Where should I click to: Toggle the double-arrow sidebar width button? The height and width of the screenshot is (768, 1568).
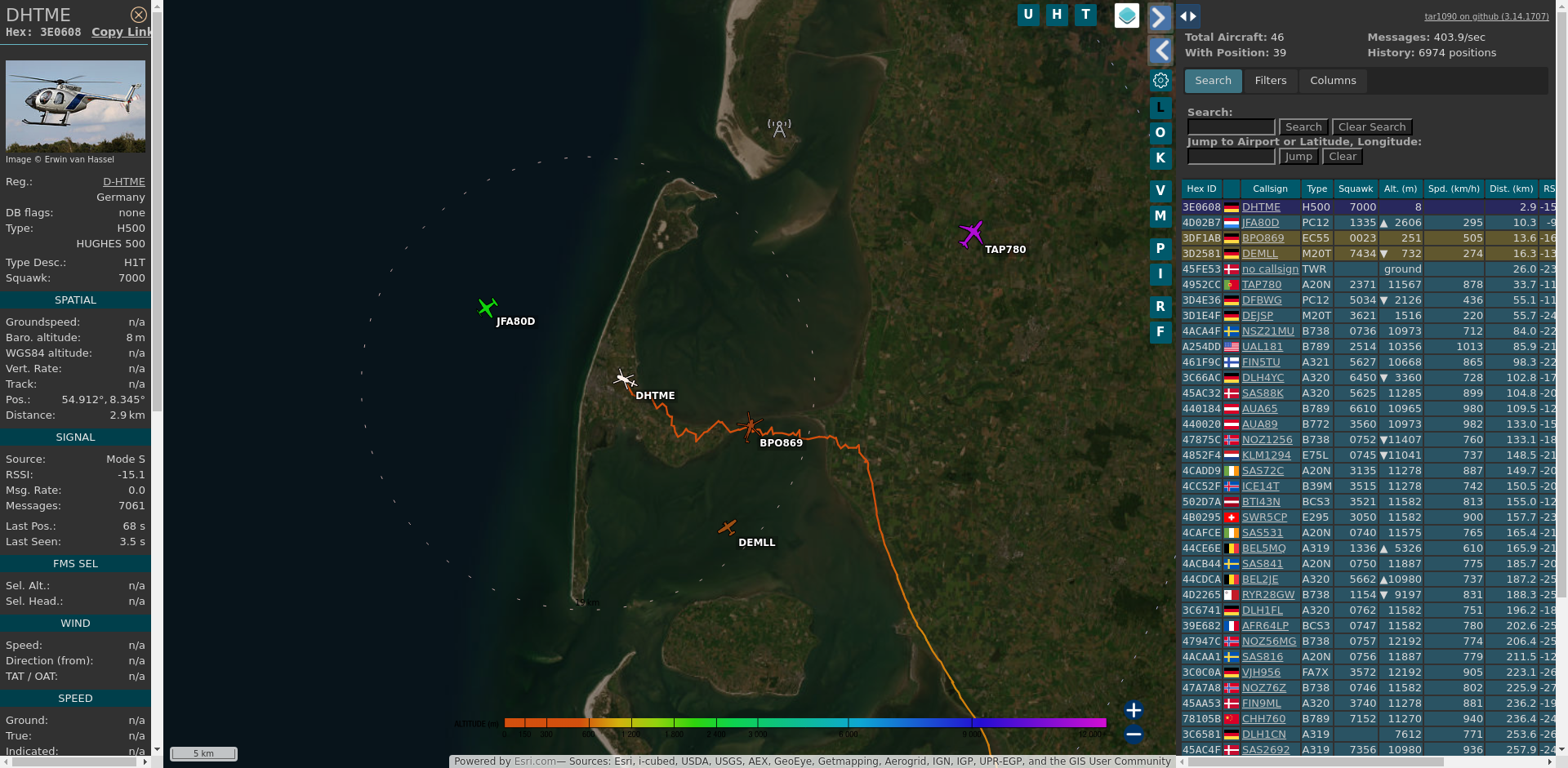coord(1188,16)
